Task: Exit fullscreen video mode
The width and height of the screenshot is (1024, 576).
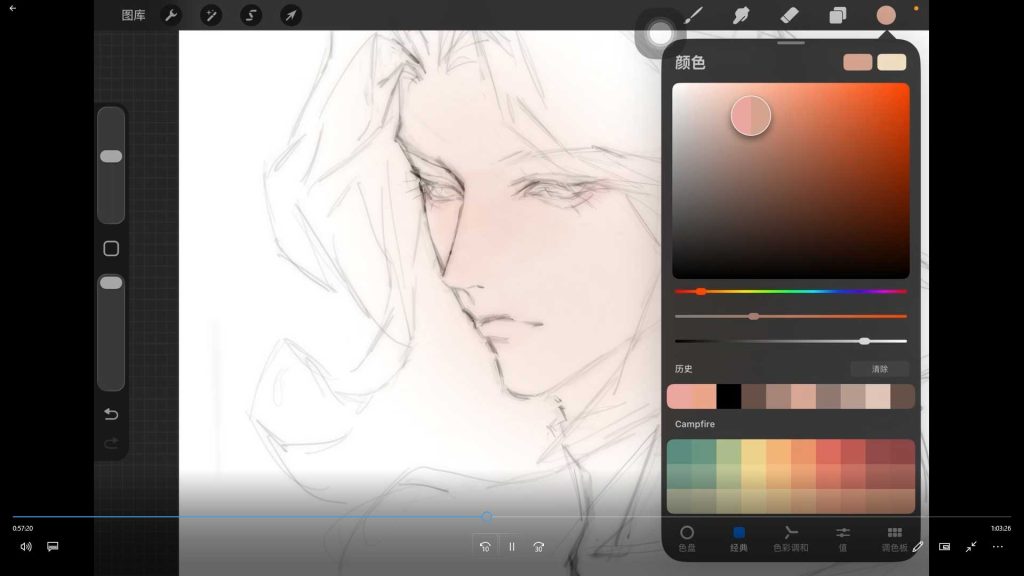Action: coord(971,547)
